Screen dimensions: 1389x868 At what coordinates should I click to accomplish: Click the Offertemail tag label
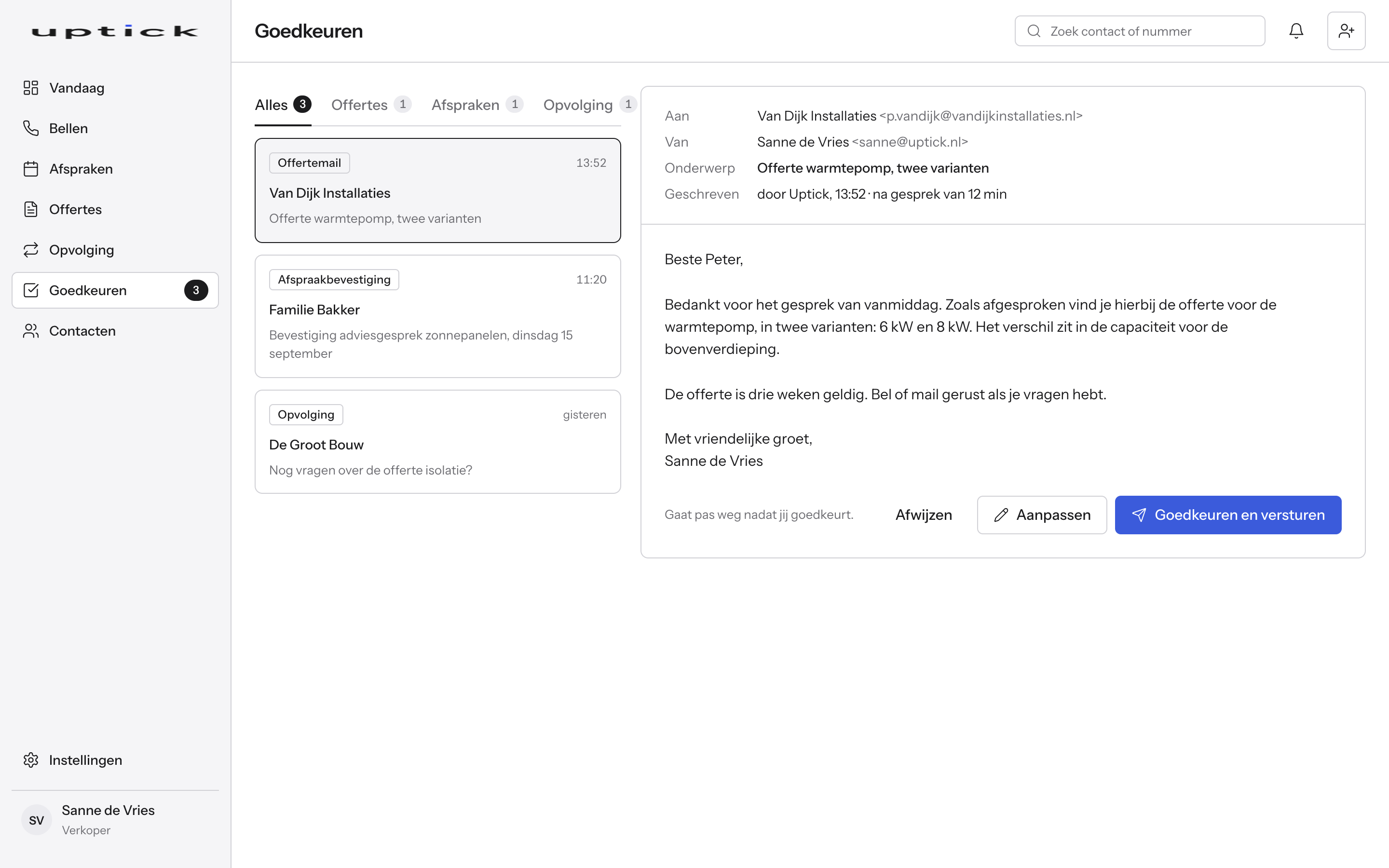pyautogui.click(x=309, y=163)
